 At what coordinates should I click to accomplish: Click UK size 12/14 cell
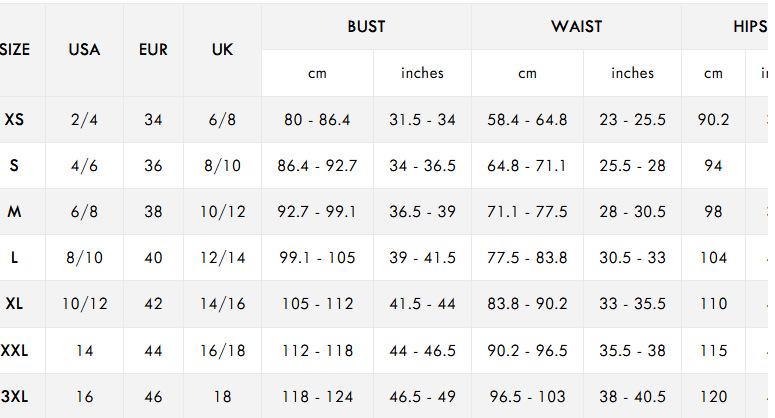[222, 258]
